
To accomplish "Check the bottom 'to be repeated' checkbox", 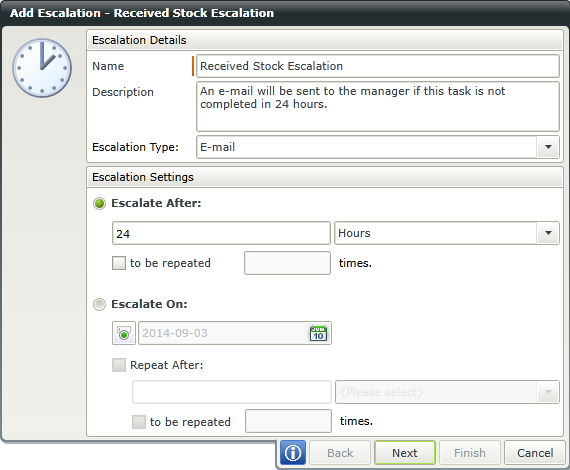I will tap(139, 422).
